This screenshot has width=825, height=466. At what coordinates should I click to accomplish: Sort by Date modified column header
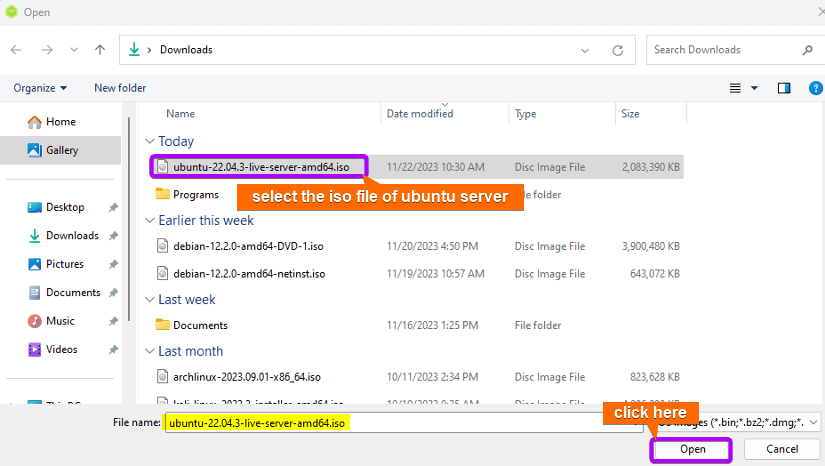(x=420, y=114)
